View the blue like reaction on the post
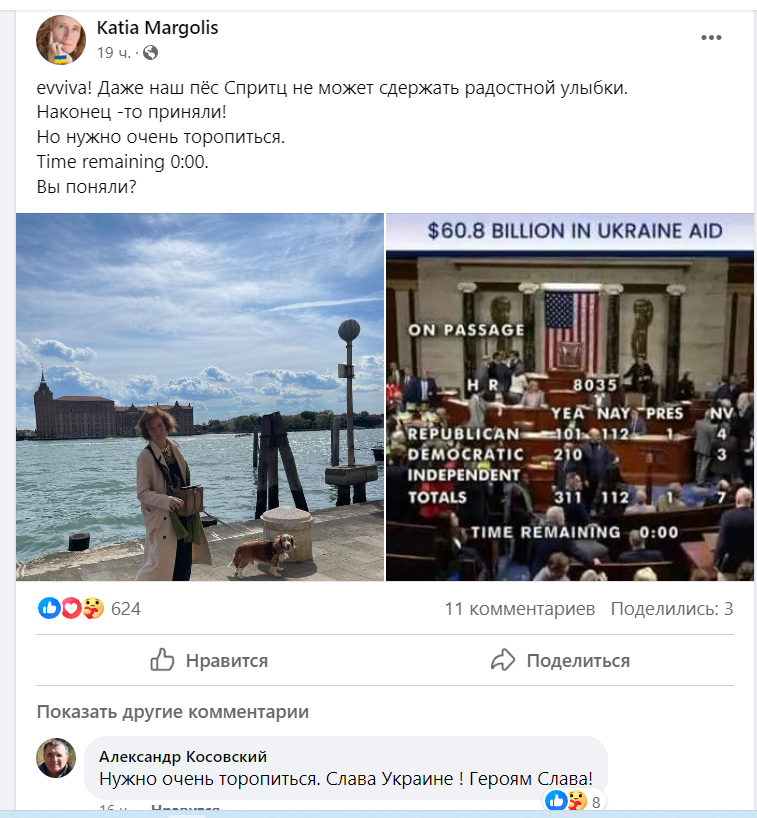Screen dimensions: 757x818 (50, 608)
